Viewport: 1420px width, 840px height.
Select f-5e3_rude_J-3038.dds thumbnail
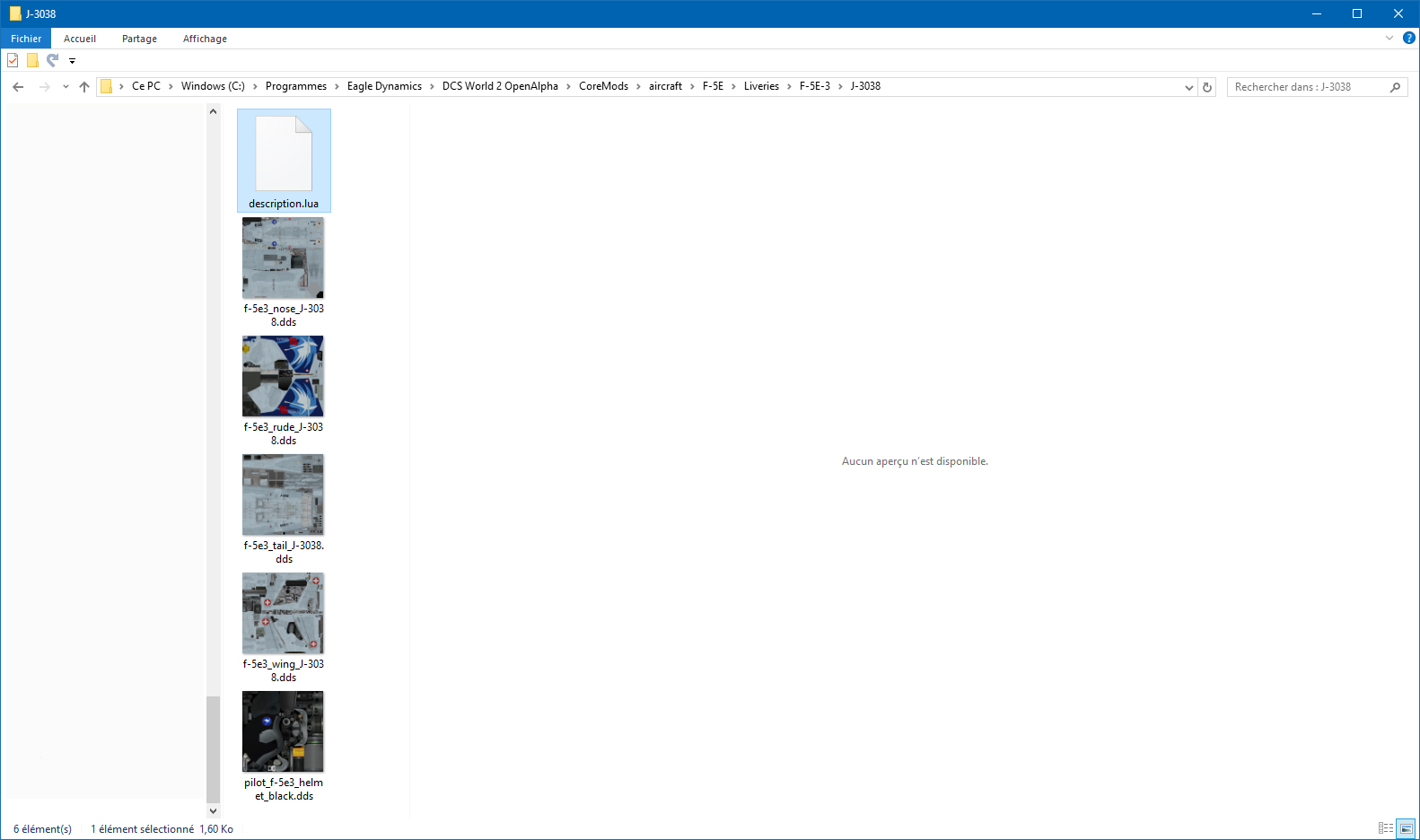283,376
